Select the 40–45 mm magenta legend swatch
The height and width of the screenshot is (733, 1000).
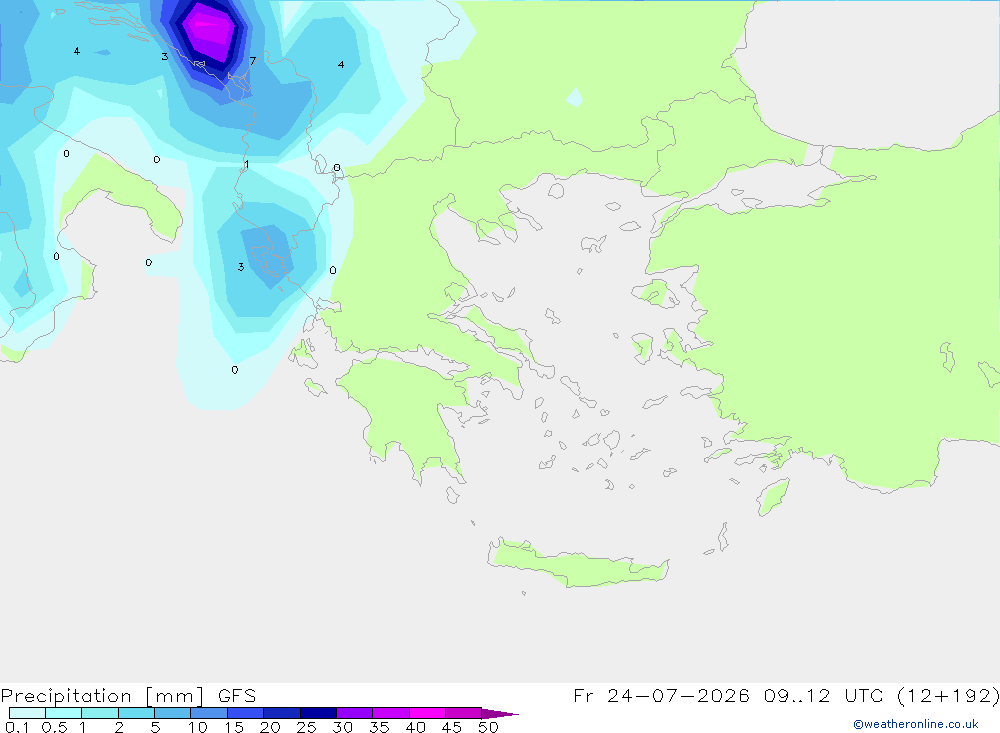pos(427,713)
